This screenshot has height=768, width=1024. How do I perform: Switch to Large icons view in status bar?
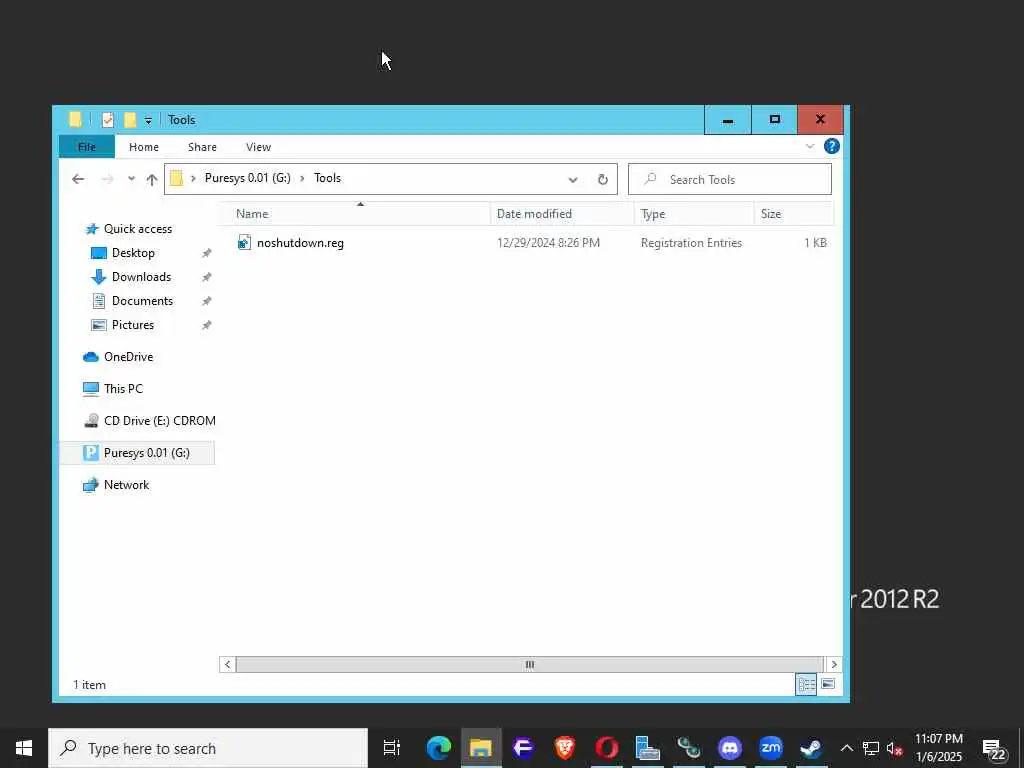pyautogui.click(x=828, y=685)
